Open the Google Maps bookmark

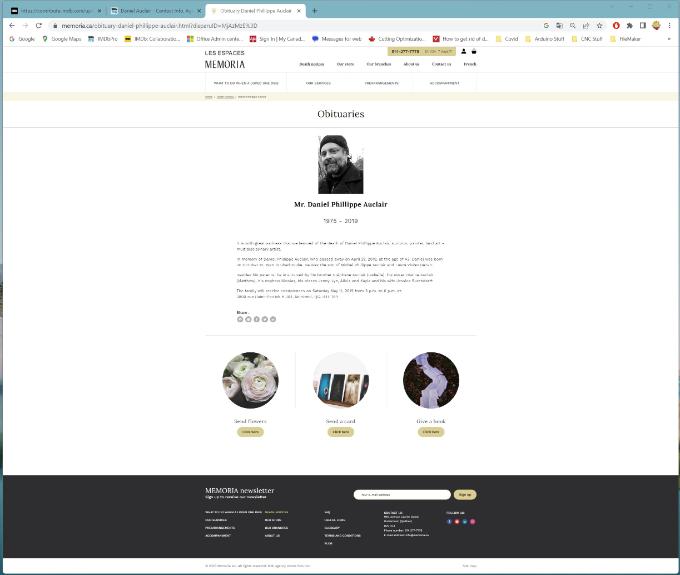tap(62, 39)
